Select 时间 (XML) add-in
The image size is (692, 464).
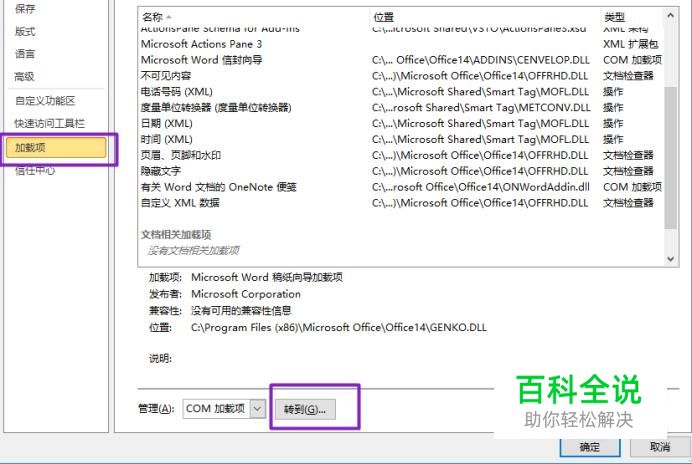400,140
